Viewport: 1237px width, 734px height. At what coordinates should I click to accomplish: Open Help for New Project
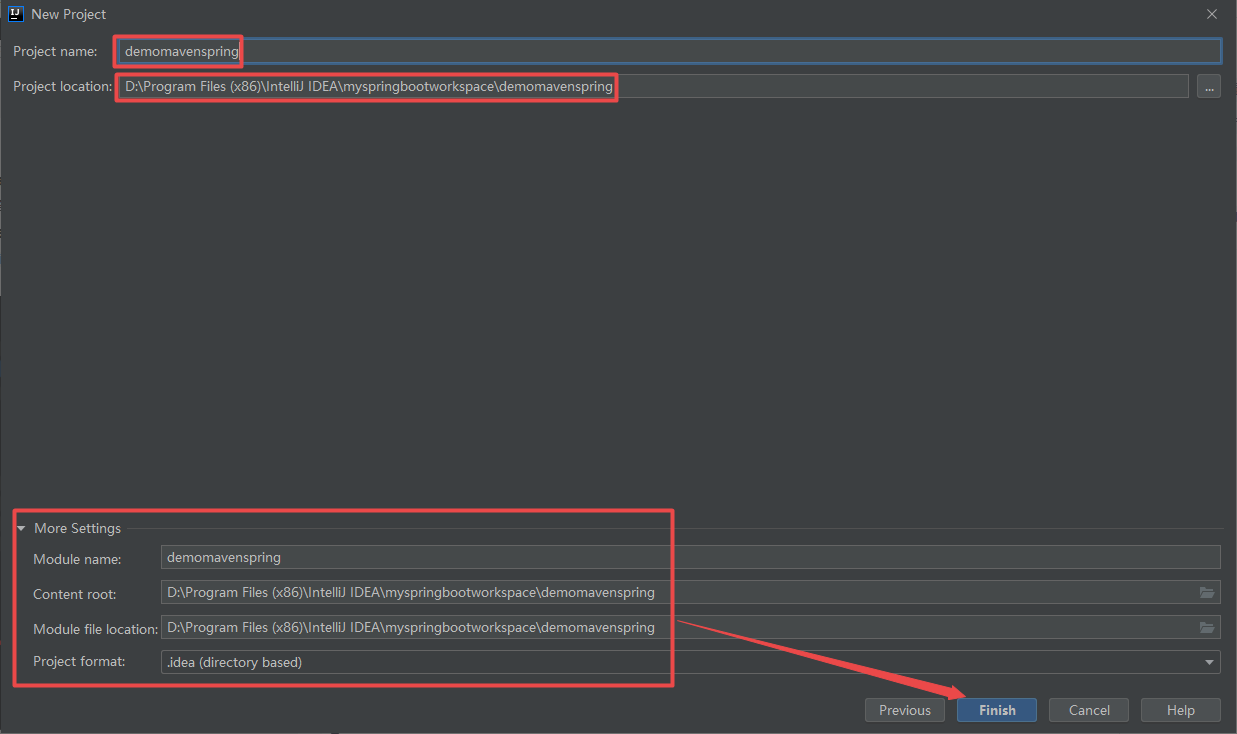coord(1181,710)
